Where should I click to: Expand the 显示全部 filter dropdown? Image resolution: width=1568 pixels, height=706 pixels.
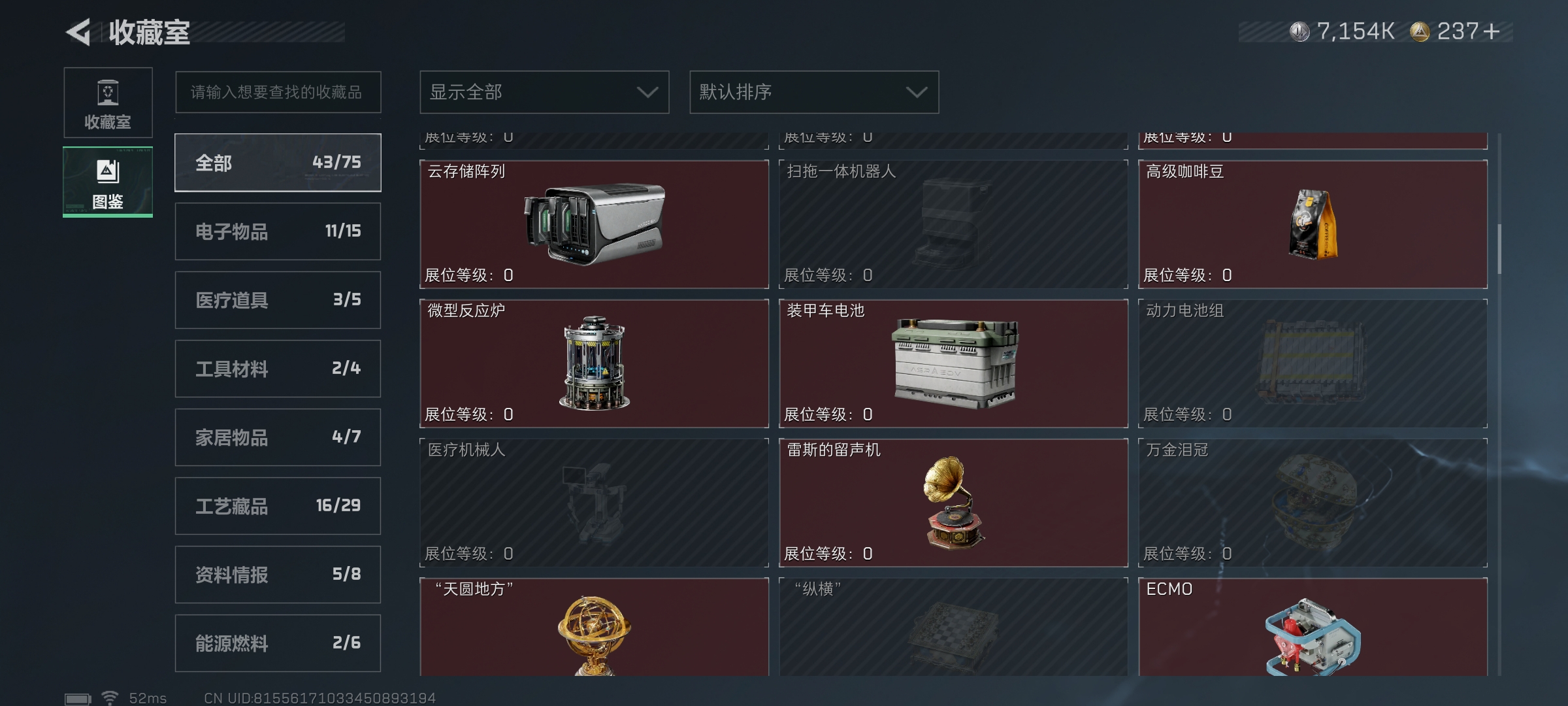point(544,92)
